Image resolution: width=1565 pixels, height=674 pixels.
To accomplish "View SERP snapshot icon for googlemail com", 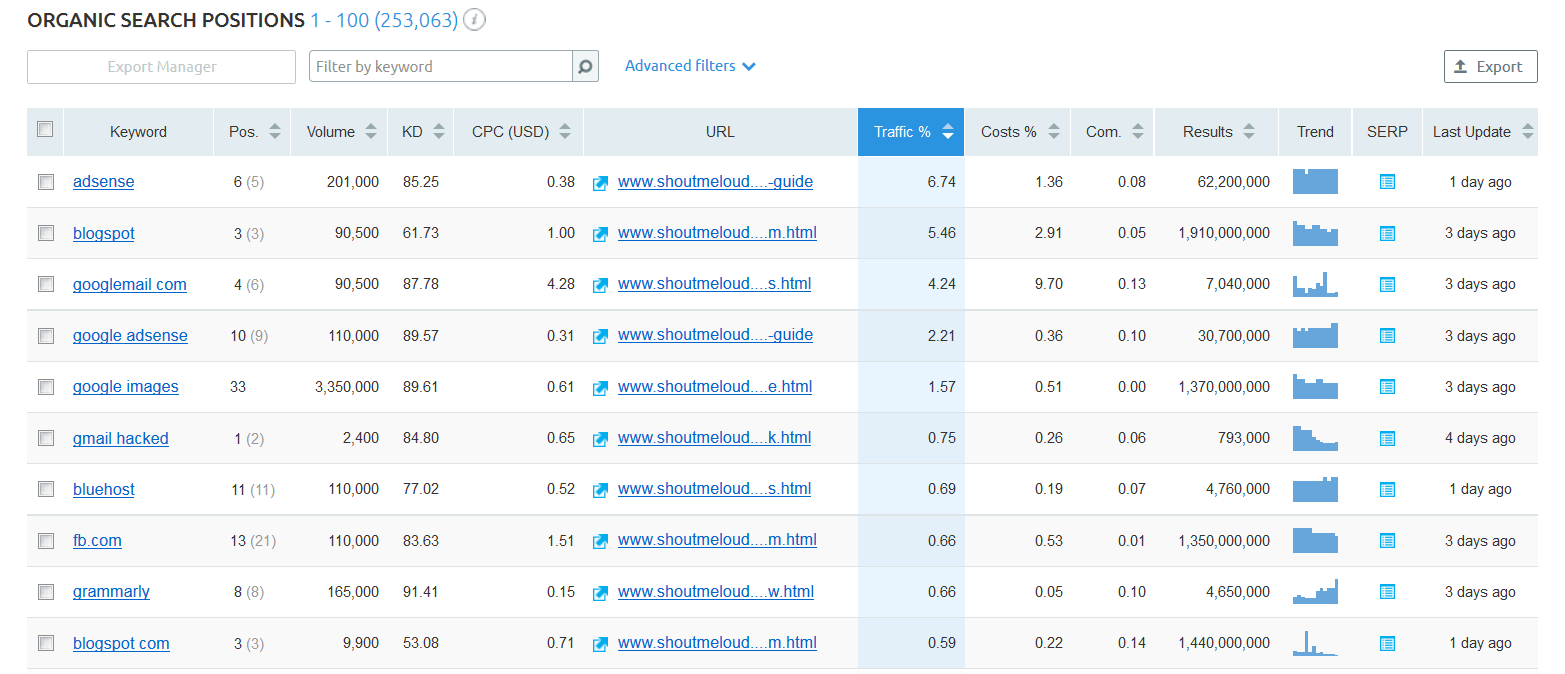I will [x=1387, y=284].
